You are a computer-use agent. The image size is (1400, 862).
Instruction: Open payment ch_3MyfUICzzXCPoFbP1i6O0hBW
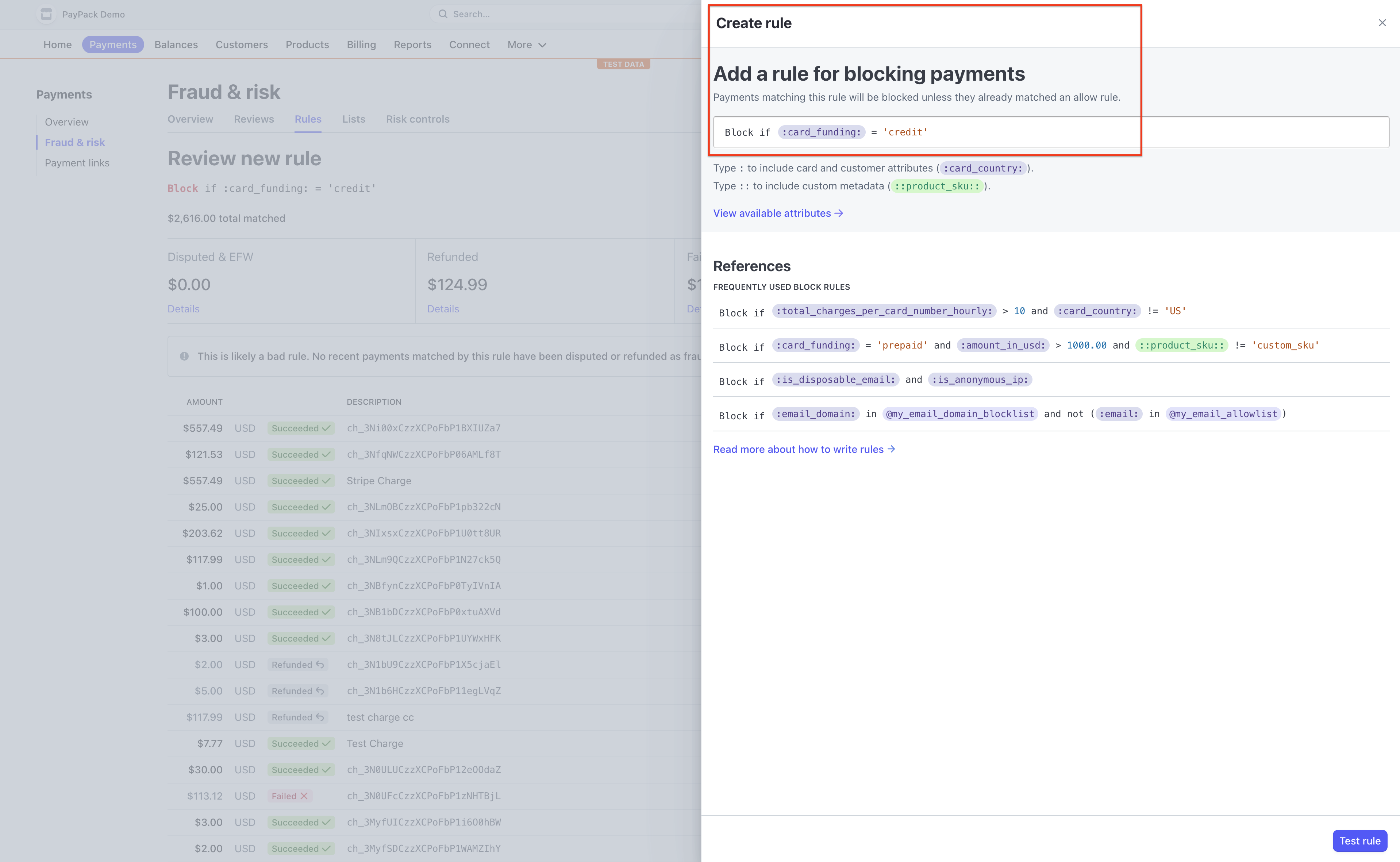pos(423,822)
